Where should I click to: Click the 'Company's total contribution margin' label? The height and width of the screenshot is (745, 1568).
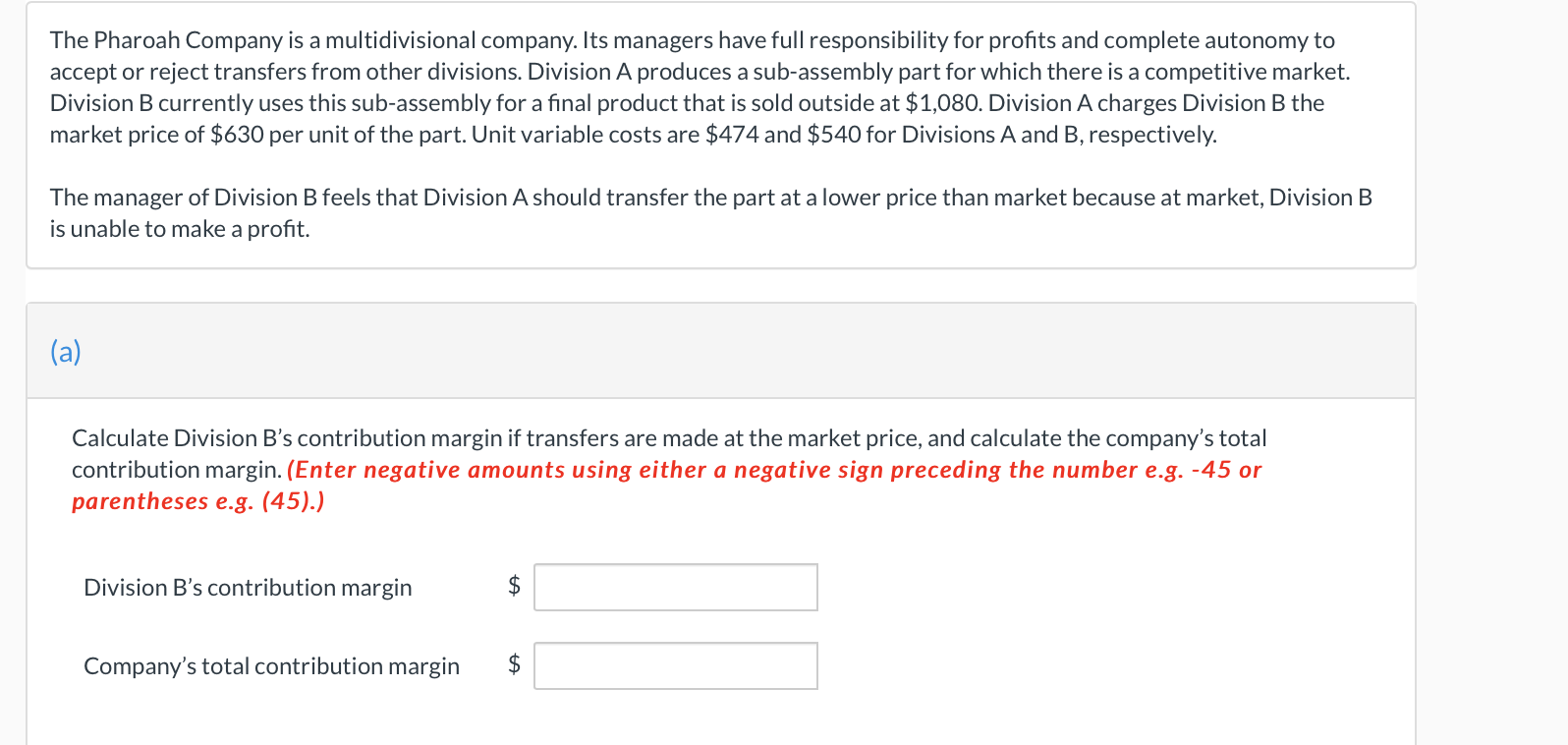pos(271,666)
